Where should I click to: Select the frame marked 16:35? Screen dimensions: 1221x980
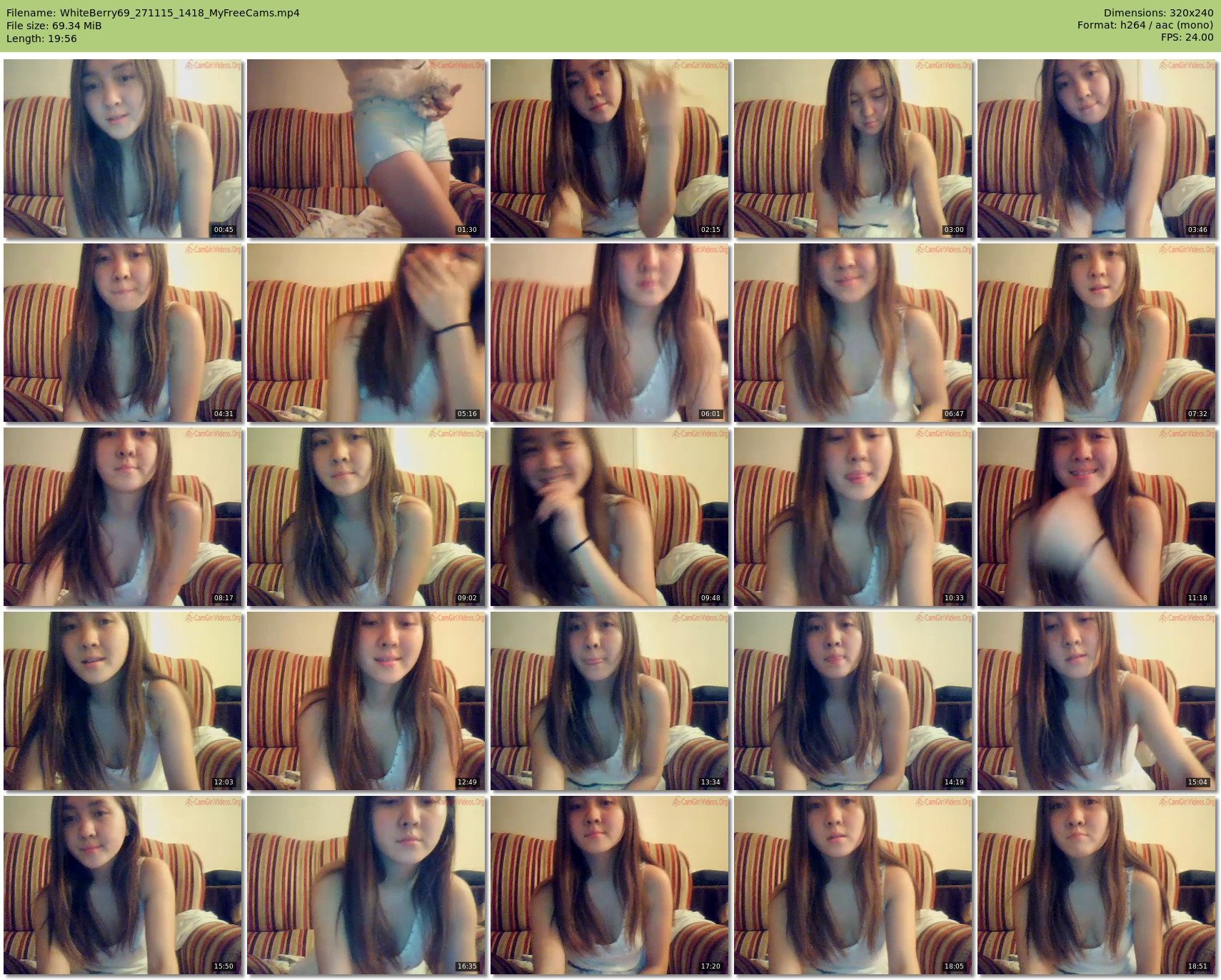coord(366,885)
